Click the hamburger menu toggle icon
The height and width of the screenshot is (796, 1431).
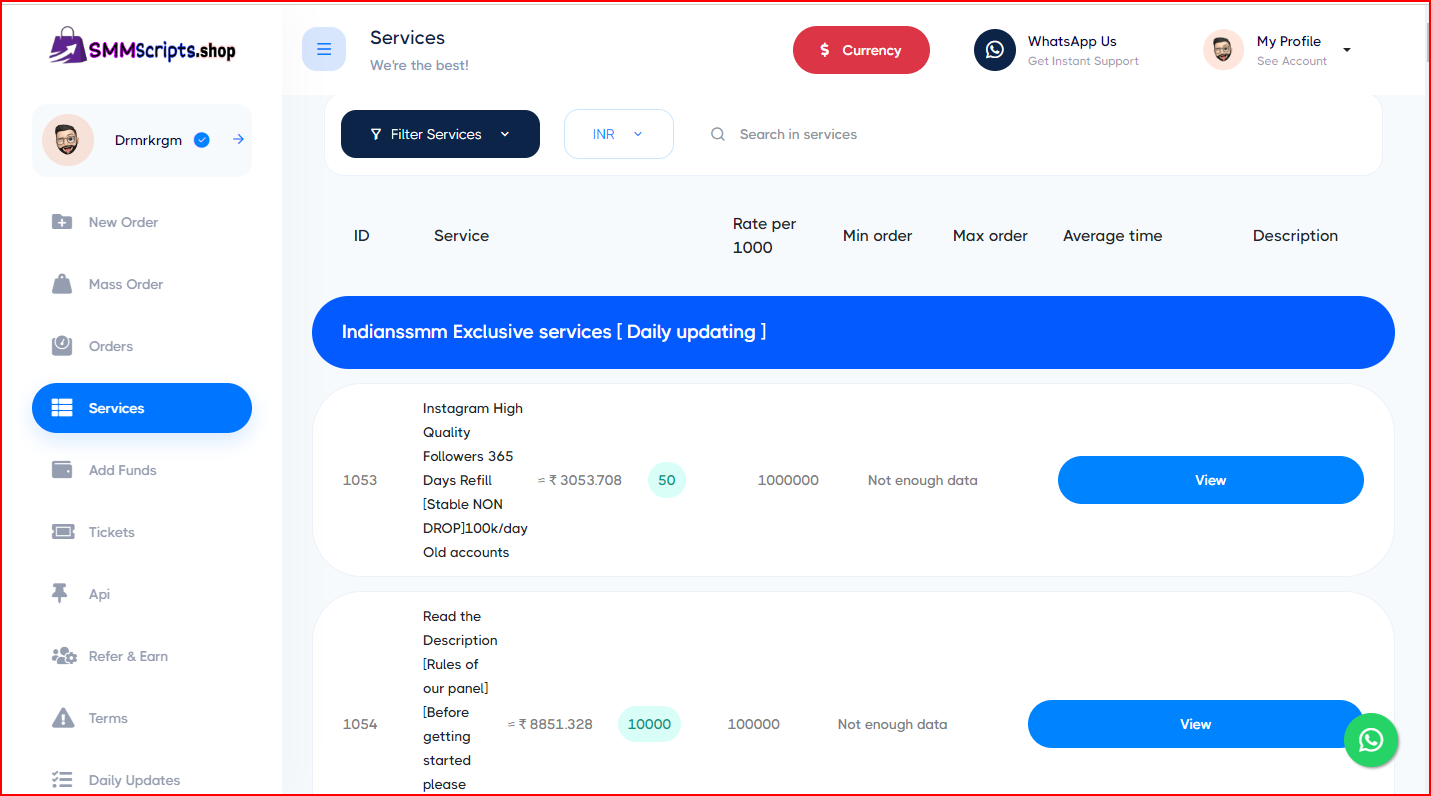323,49
